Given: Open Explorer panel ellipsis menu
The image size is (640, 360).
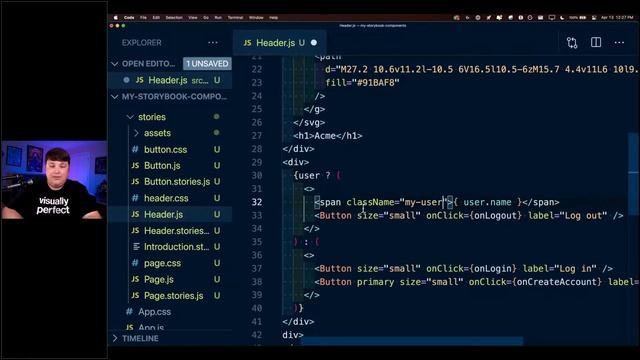Looking at the screenshot, I should [213, 42].
